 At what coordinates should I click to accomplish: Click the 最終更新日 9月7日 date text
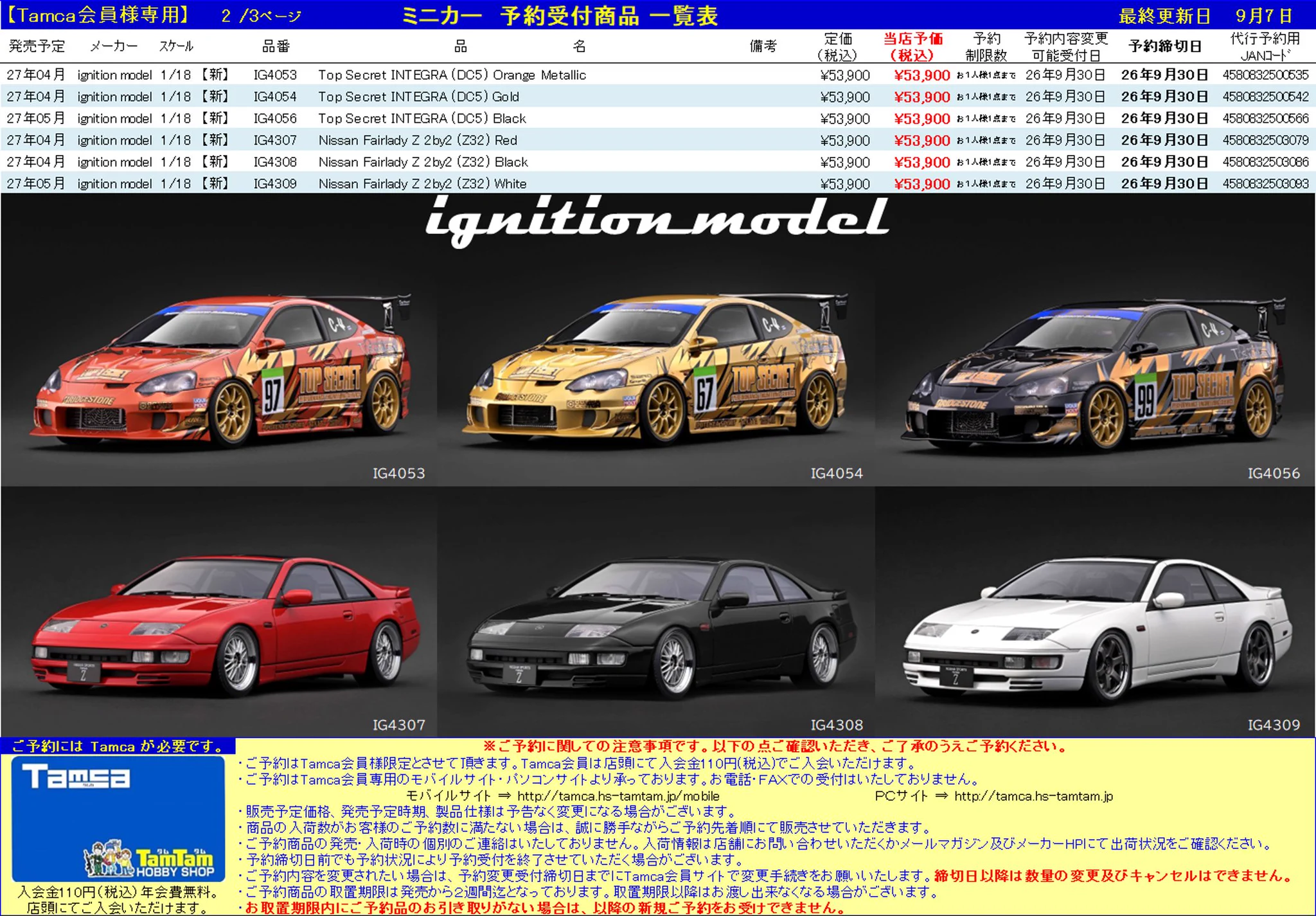pyautogui.click(x=1205, y=15)
